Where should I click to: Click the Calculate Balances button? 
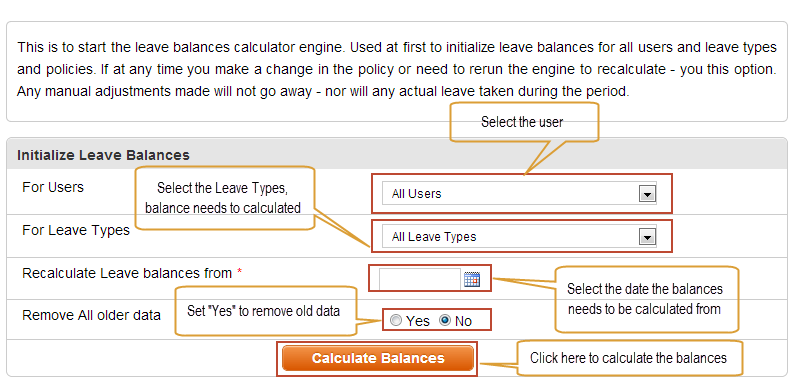378,358
